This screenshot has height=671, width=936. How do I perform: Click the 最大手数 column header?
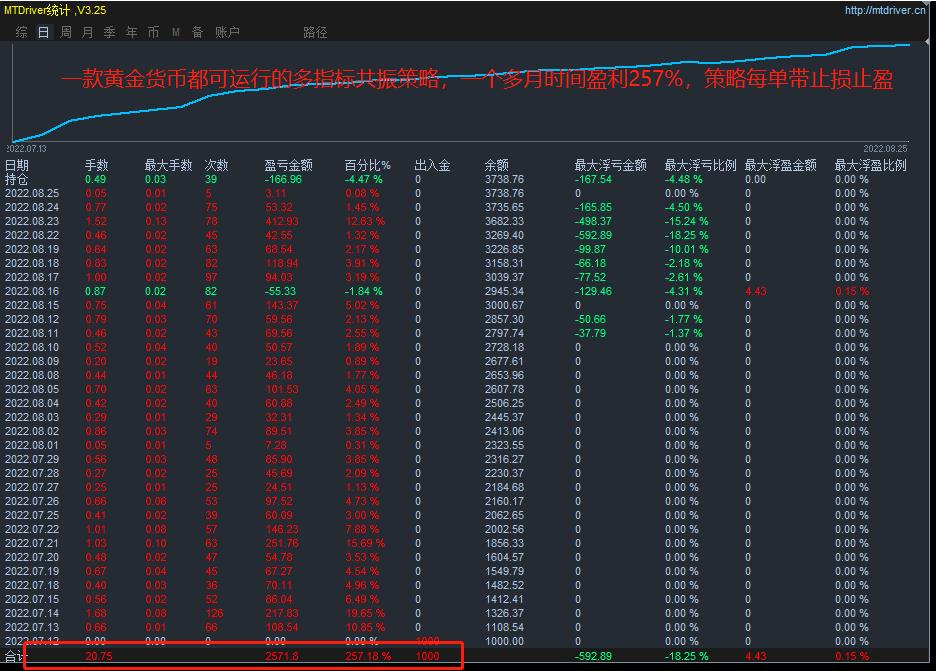[168, 165]
